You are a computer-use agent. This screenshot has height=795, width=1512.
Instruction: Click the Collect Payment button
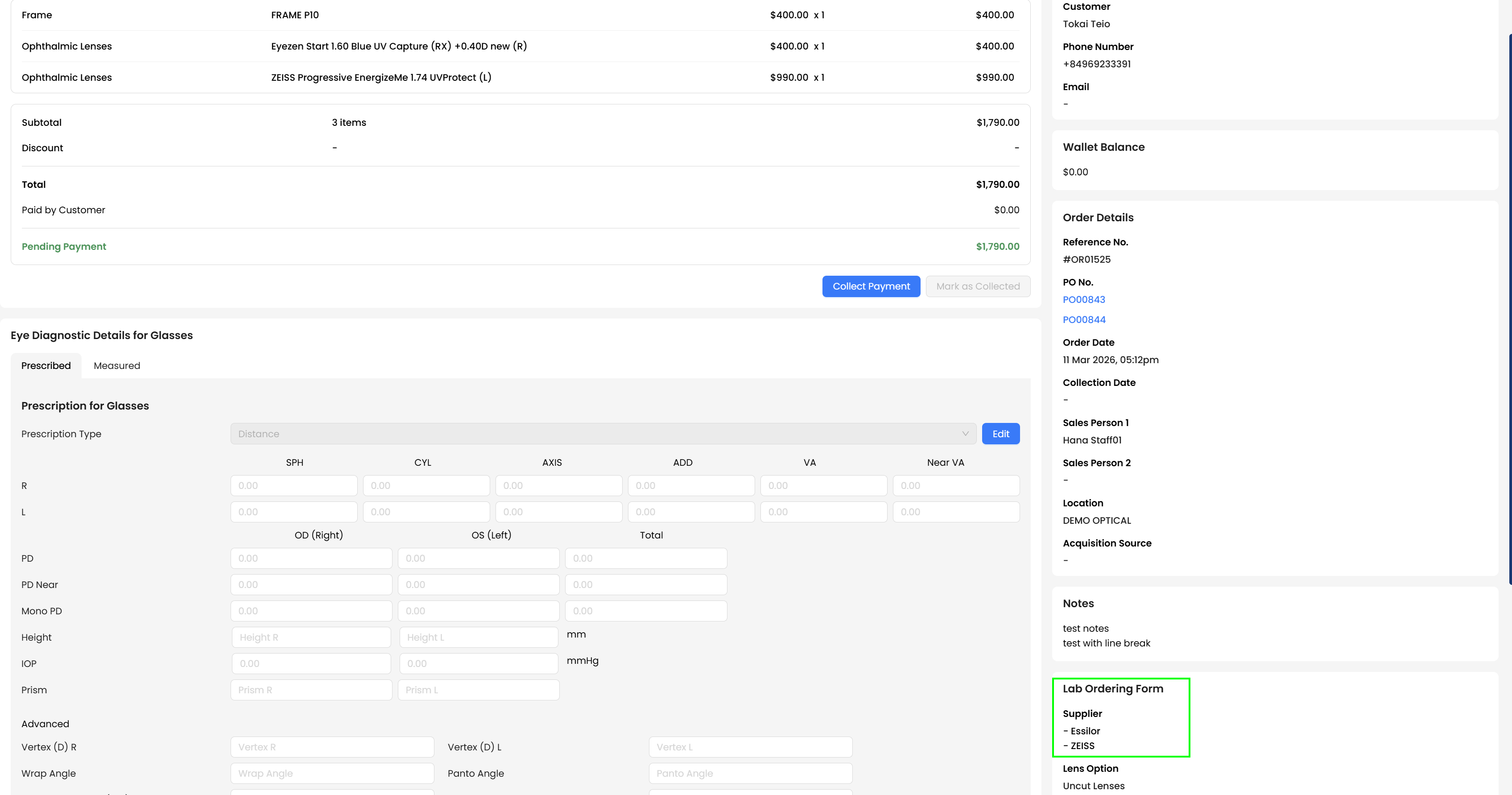tap(871, 286)
